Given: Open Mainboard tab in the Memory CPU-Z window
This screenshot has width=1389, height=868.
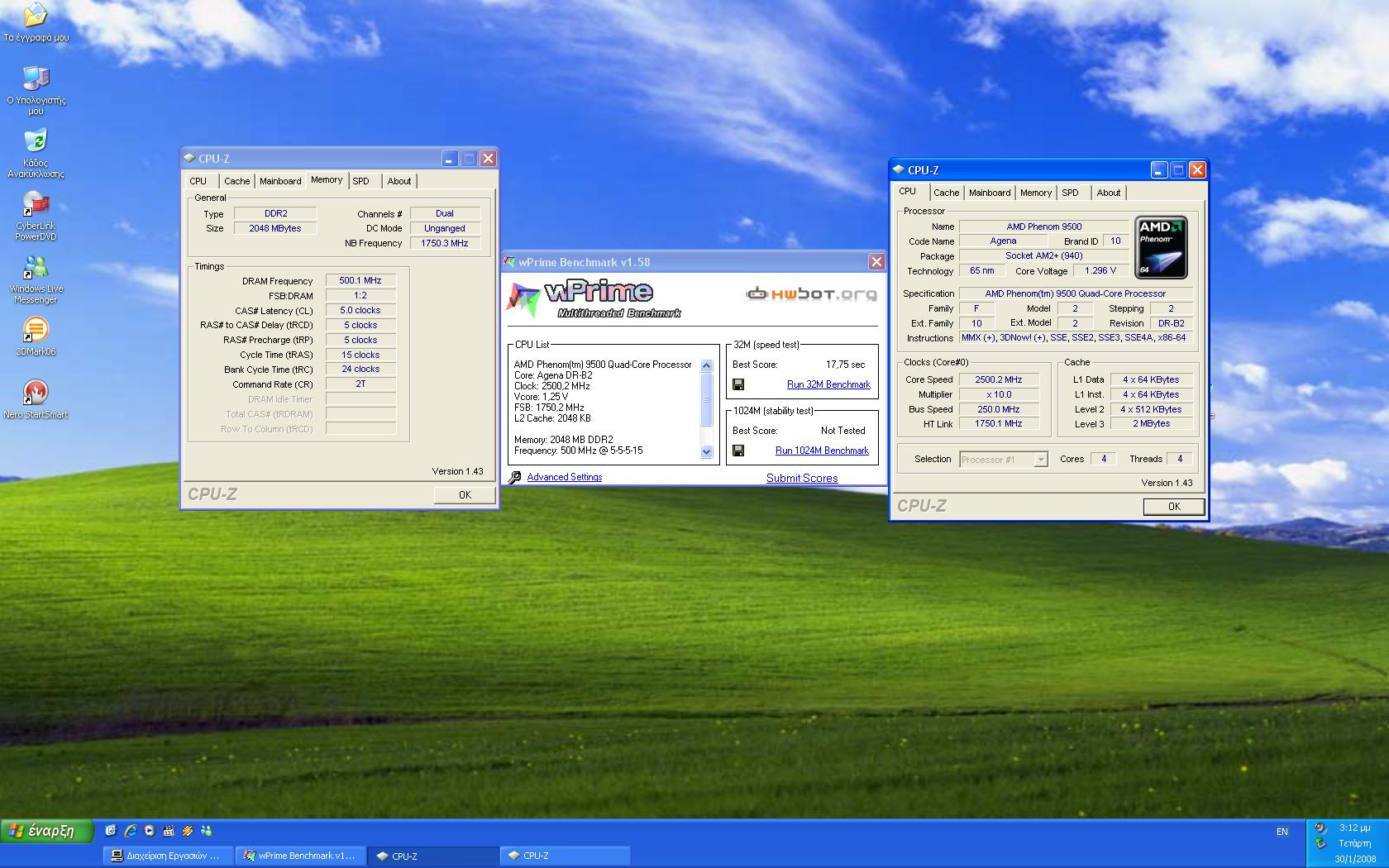Looking at the screenshot, I should [x=280, y=181].
